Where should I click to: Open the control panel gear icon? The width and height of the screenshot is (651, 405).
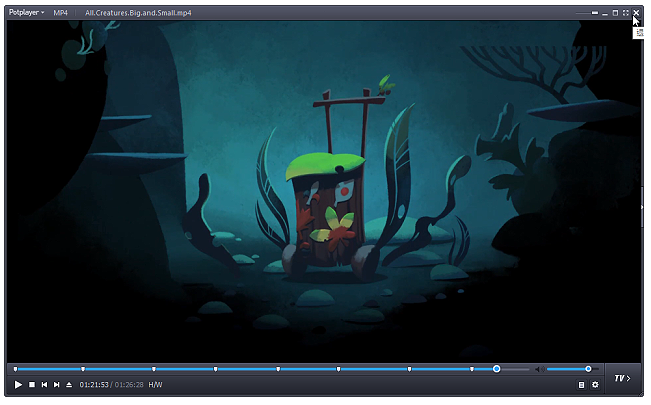595,385
